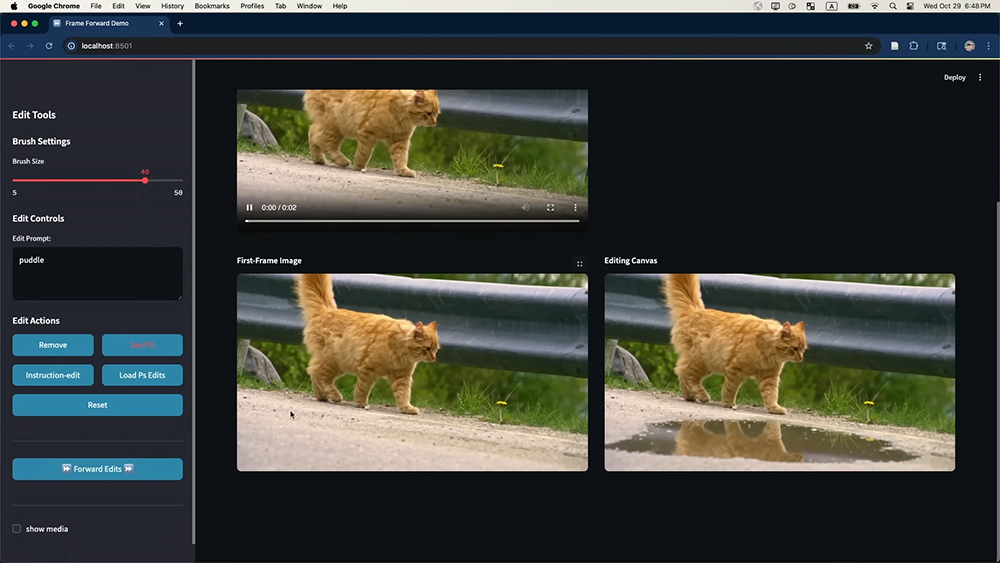Pause the video playback
1000x563 pixels.
pos(250,208)
